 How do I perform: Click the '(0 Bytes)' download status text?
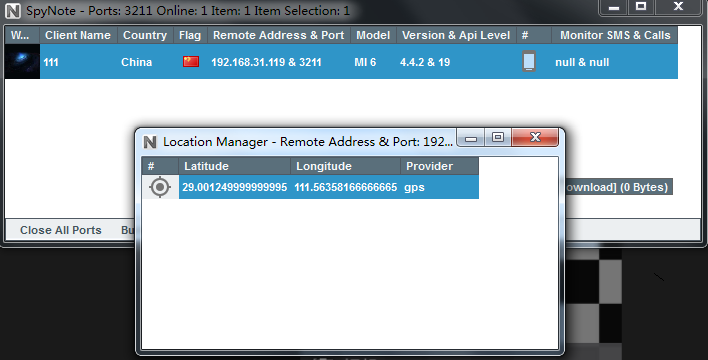[x=644, y=187]
